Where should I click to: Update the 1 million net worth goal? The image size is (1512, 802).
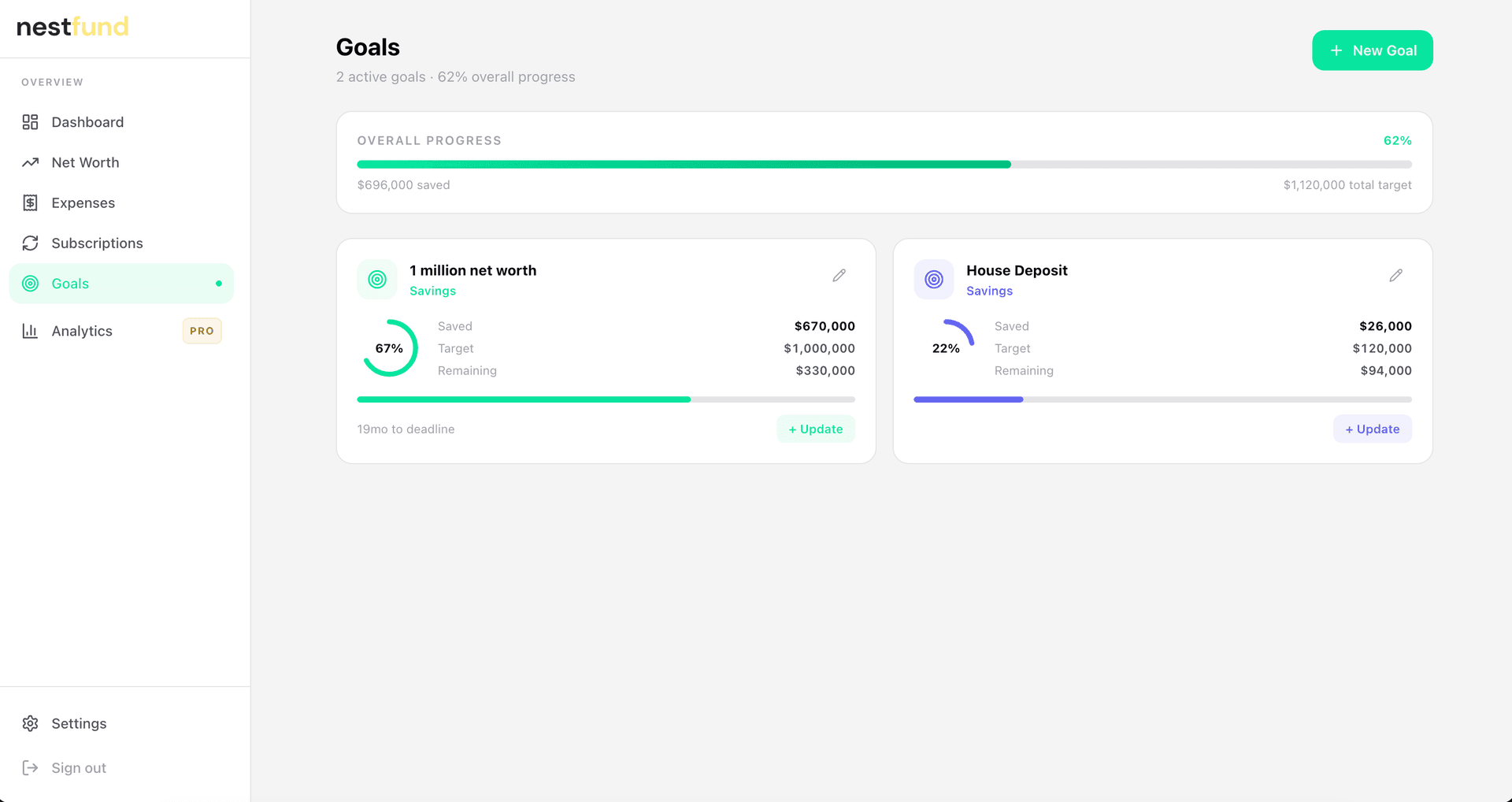[816, 429]
